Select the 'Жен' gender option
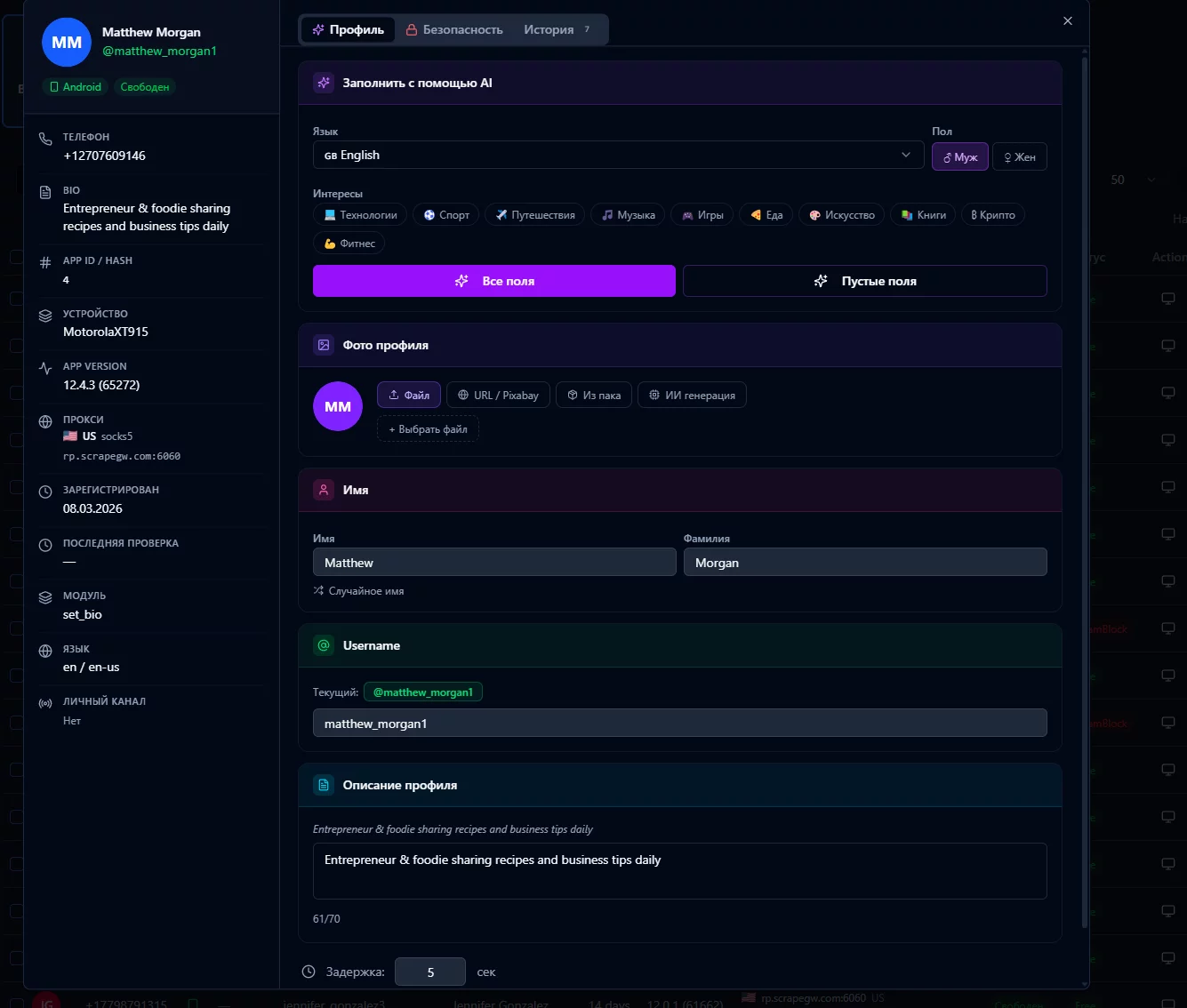Viewport: 1187px width, 1008px height. tap(1019, 157)
